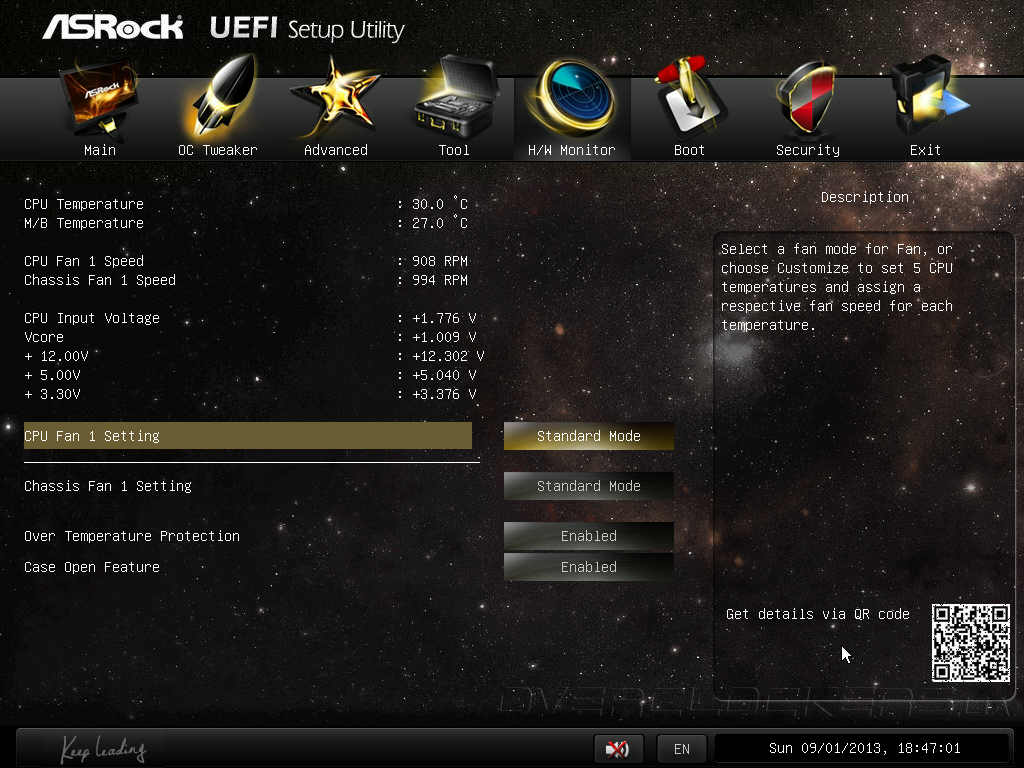Image resolution: width=1024 pixels, height=768 pixels.
Task: Go to the Advanced tab label
Action: coord(336,150)
